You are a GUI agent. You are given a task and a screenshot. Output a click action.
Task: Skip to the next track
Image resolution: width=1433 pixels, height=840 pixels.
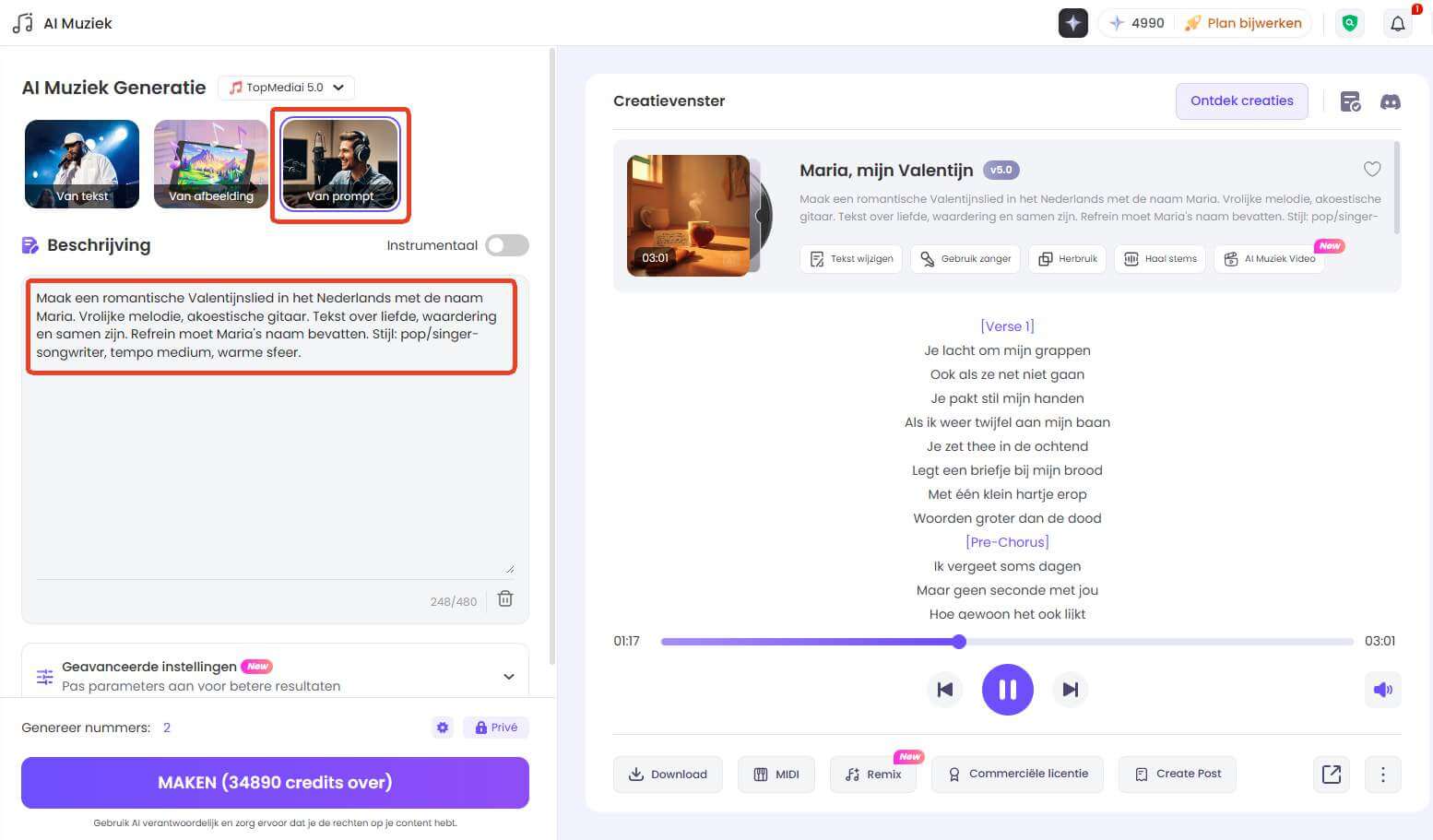click(1070, 690)
